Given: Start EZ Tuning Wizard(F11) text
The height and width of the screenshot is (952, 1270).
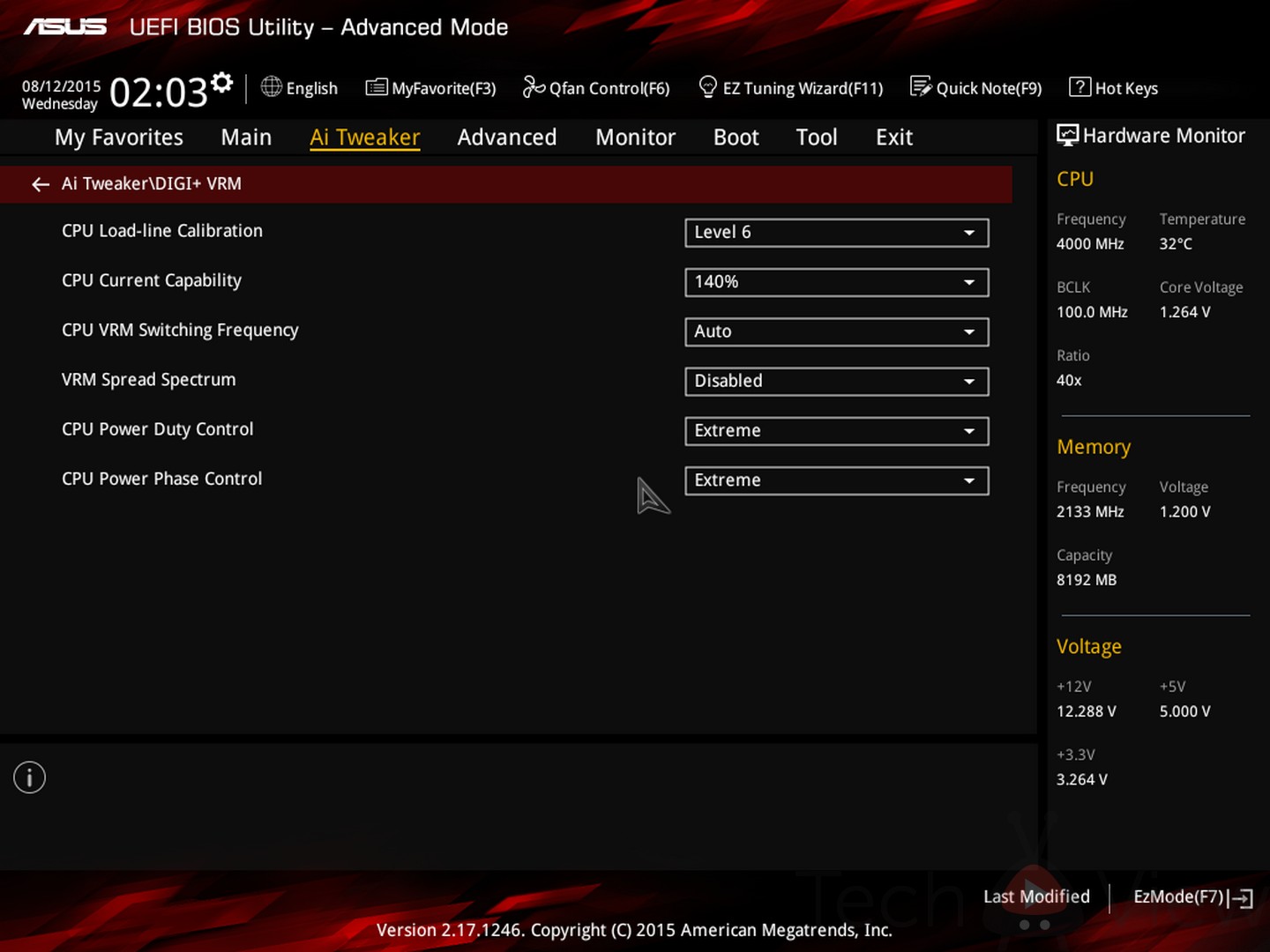Looking at the screenshot, I should [x=803, y=89].
